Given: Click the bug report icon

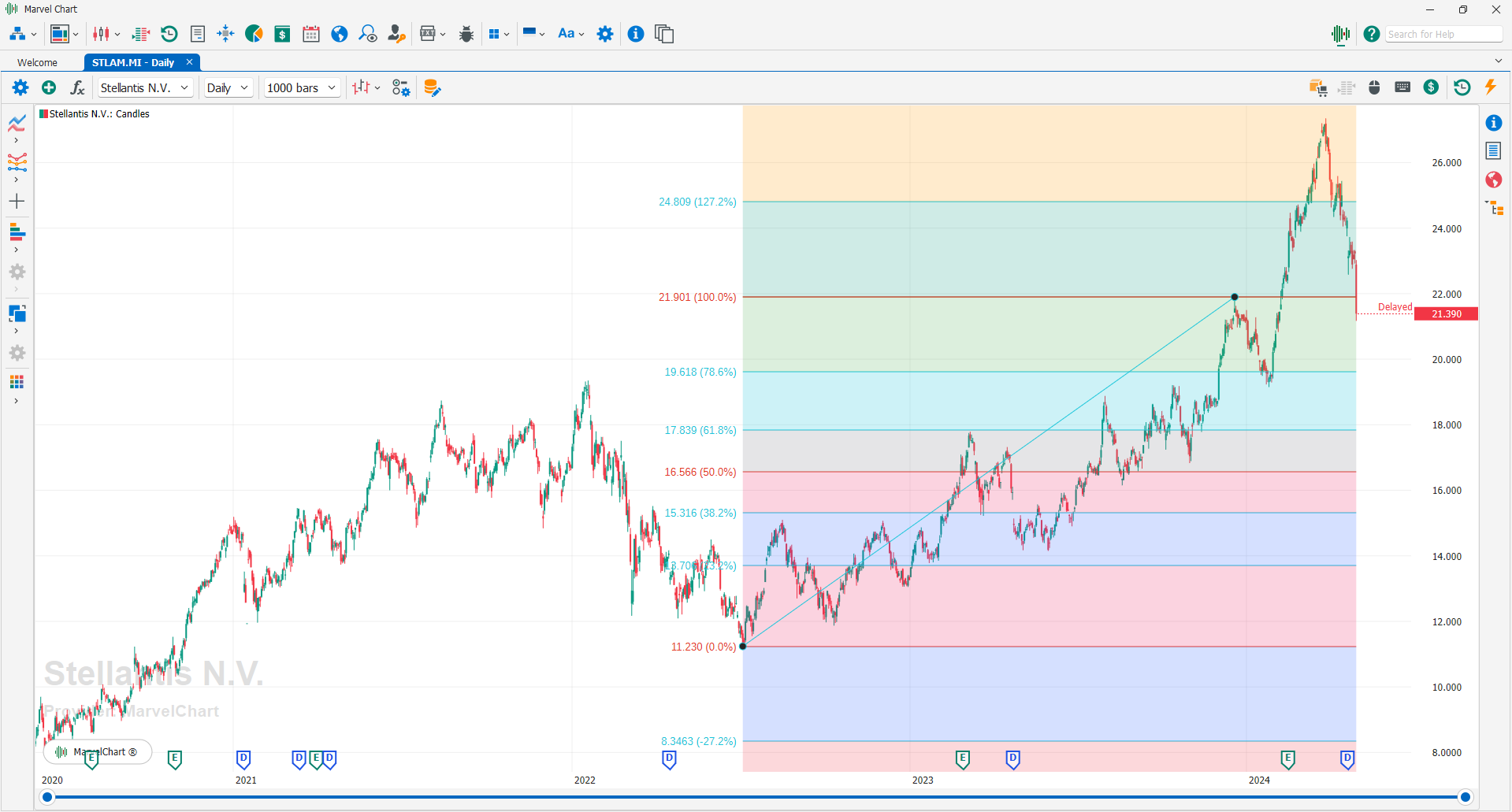Looking at the screenshot, I should 466,34.
